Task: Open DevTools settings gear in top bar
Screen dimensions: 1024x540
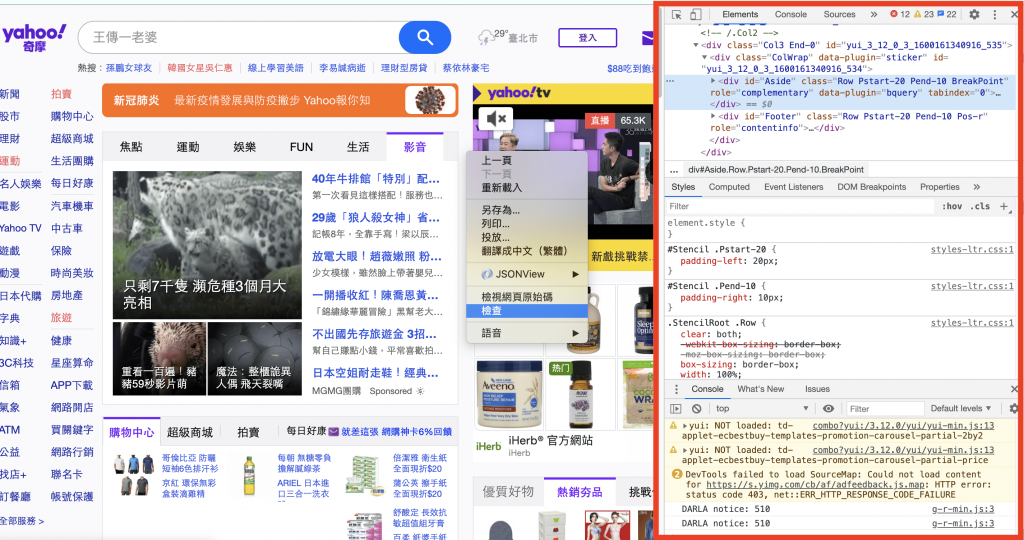Action: point(974,14)
